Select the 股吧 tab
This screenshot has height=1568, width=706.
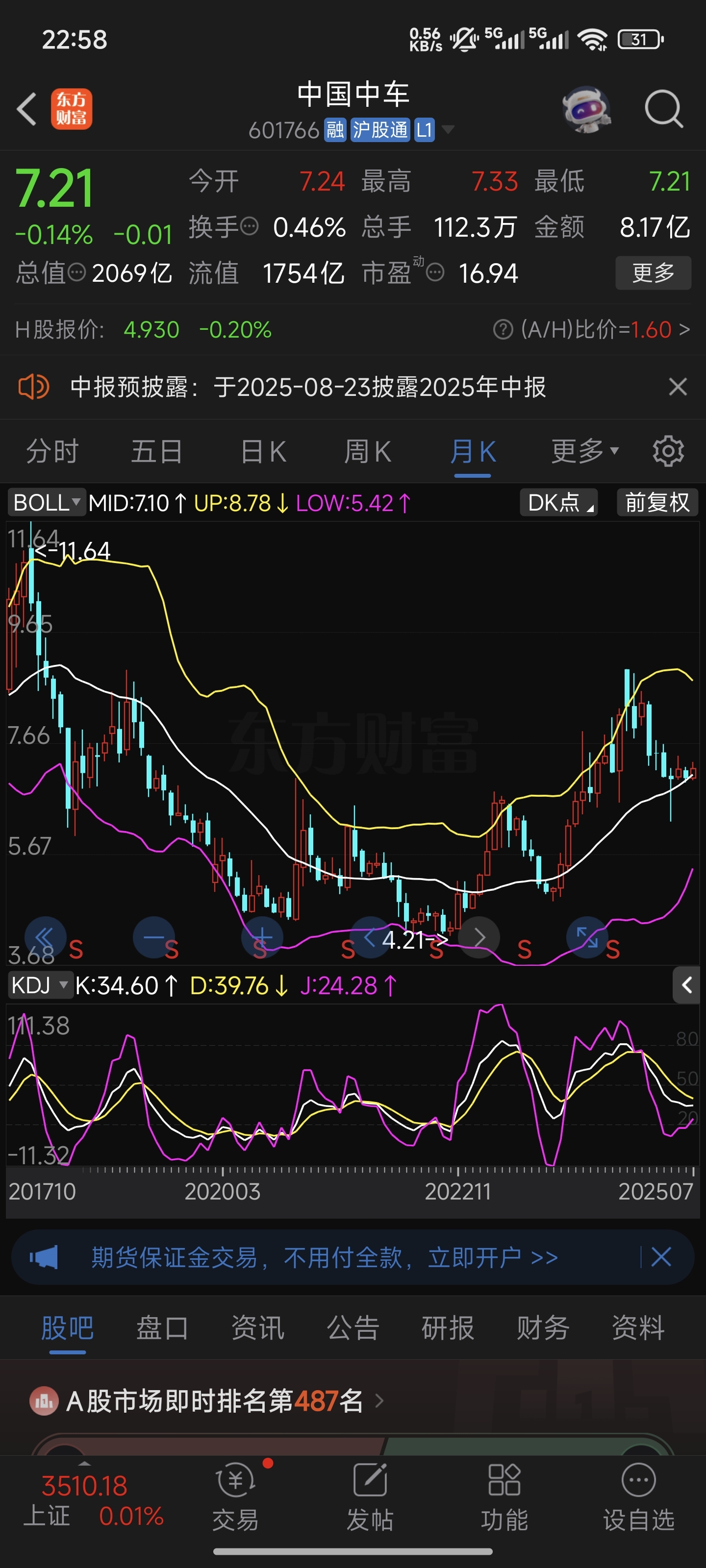coord(67,1327)
